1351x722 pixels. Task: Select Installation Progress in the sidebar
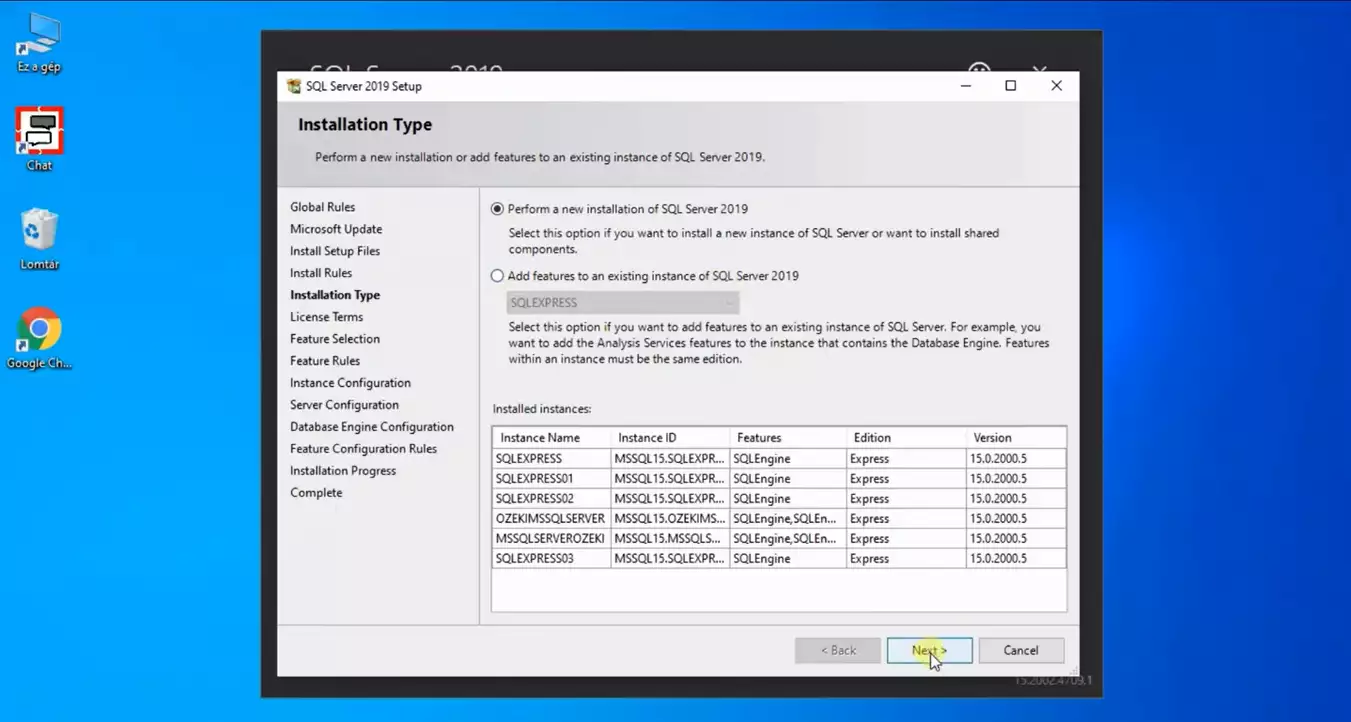point(343,471)
